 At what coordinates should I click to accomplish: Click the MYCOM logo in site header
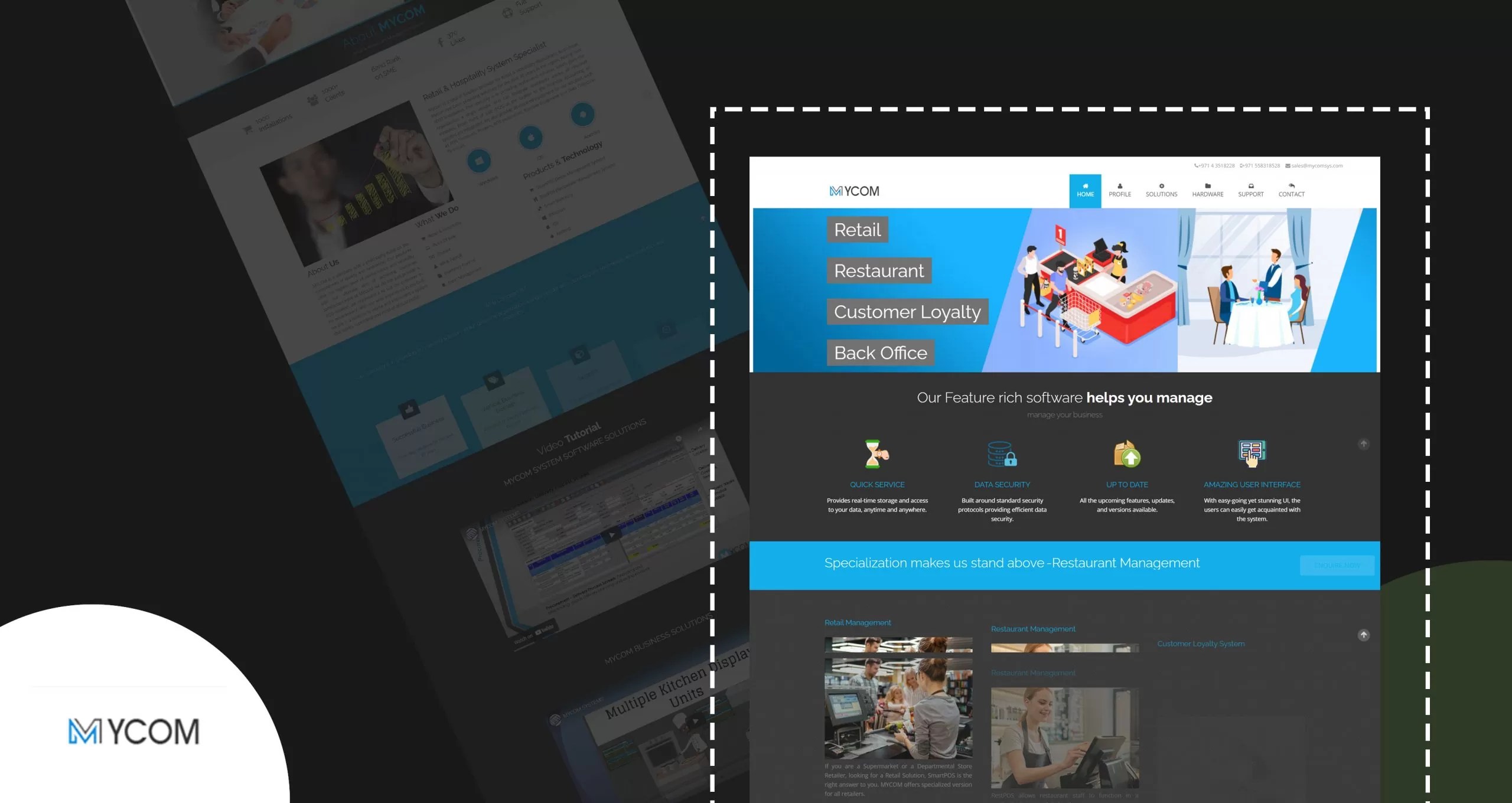(x=854, y=191)
